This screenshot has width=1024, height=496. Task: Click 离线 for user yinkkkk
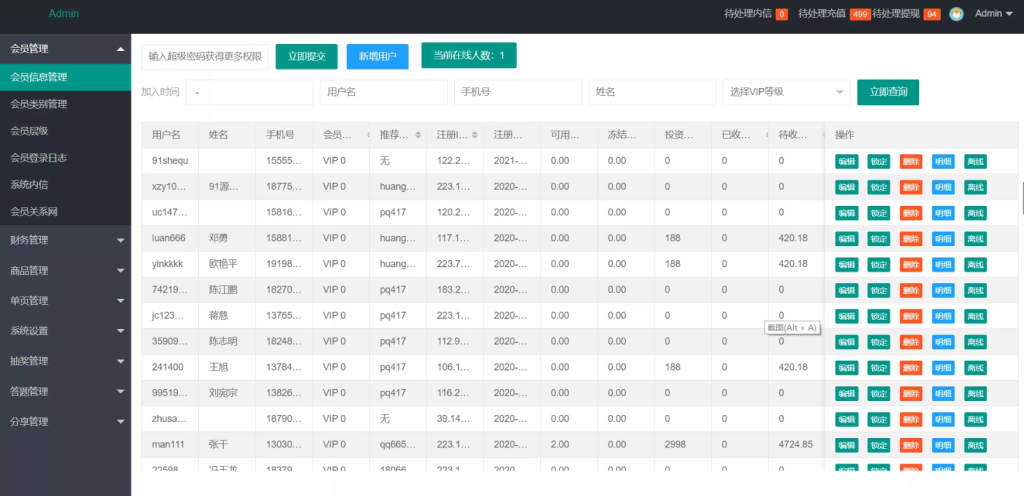(976, 265)
